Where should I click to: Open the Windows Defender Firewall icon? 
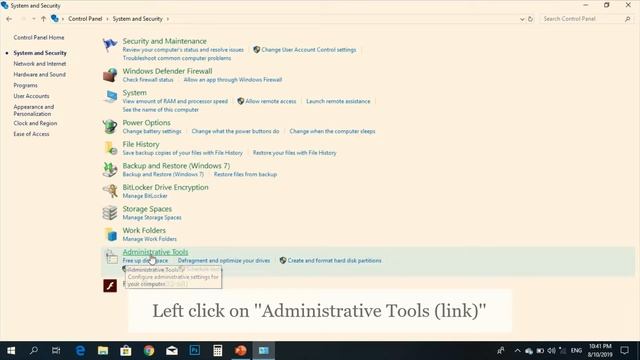(110, 75)
